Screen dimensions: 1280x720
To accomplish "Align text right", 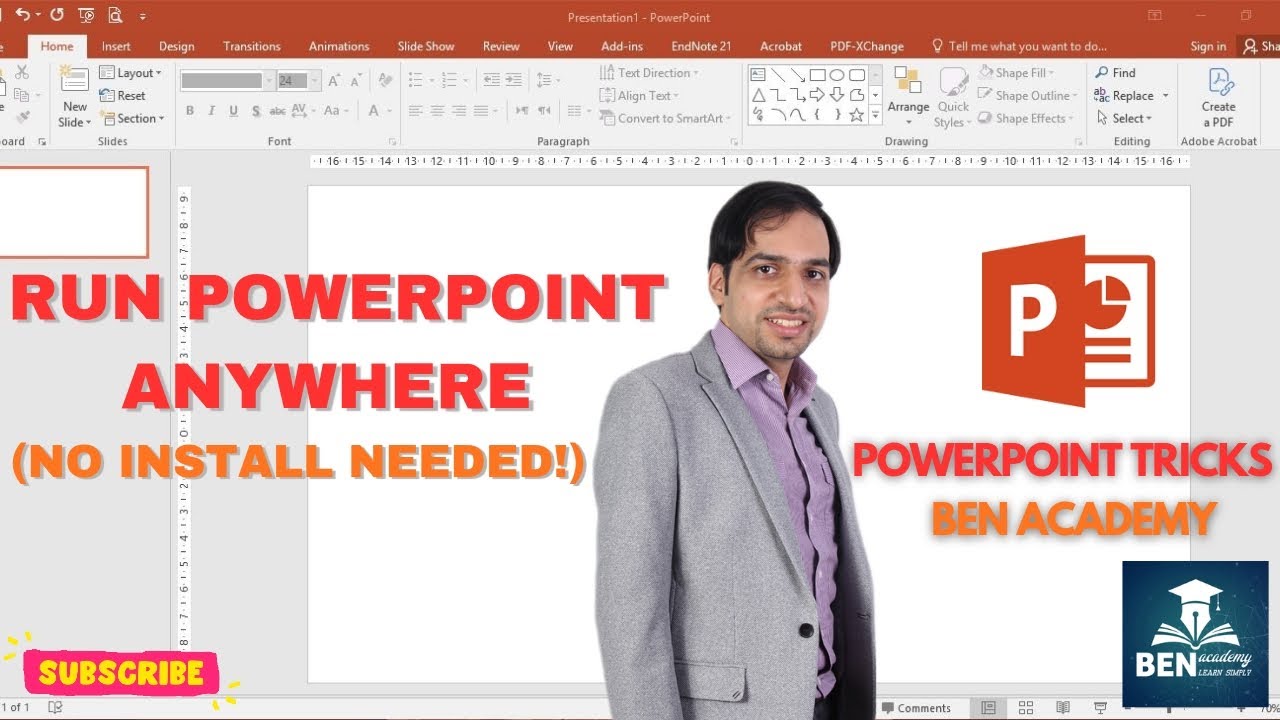I will pyautogui.click(x=460, y=111).
